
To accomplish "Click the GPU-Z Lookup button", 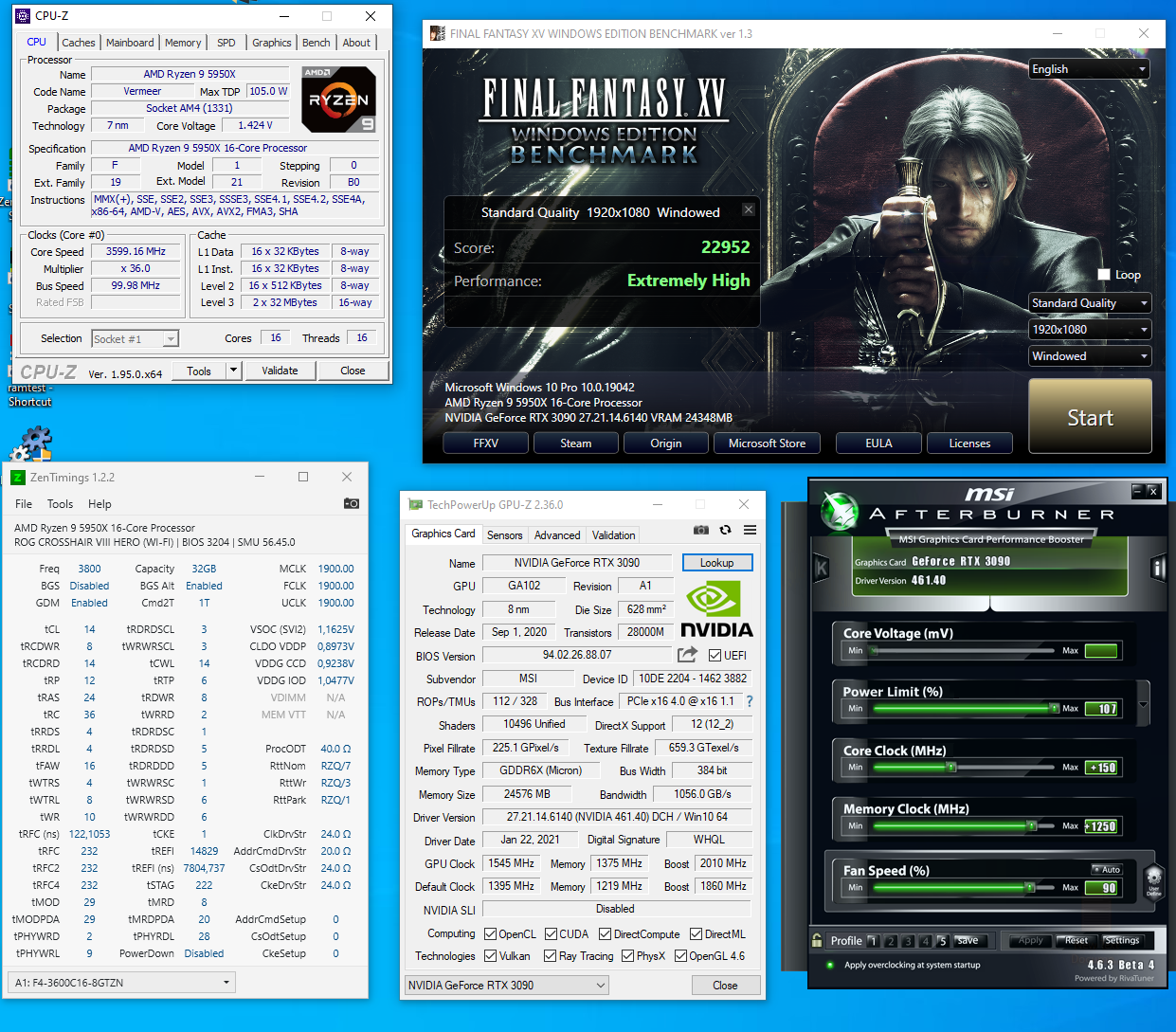I will tap(717, 563).
